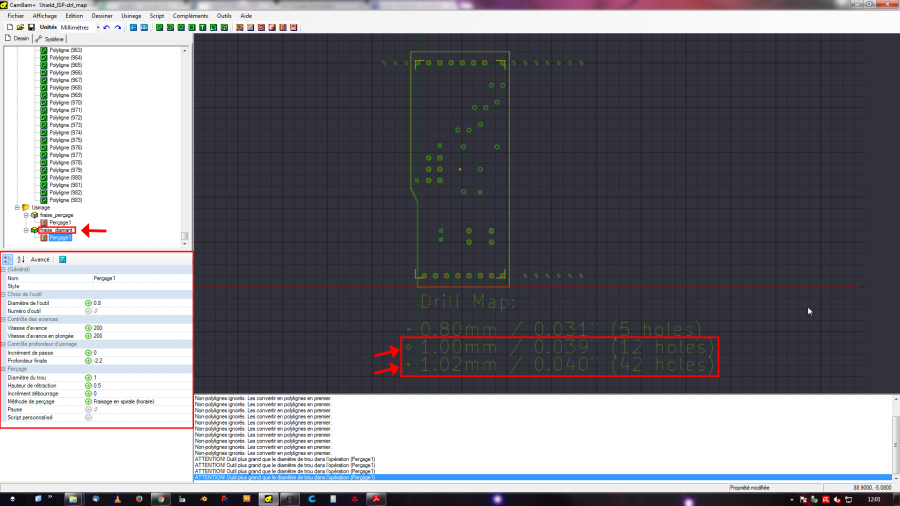This screenshot has height=506, width=900.
Task: Open the Usinage menu
Action: pyautogui.click(x=131, y=16)
